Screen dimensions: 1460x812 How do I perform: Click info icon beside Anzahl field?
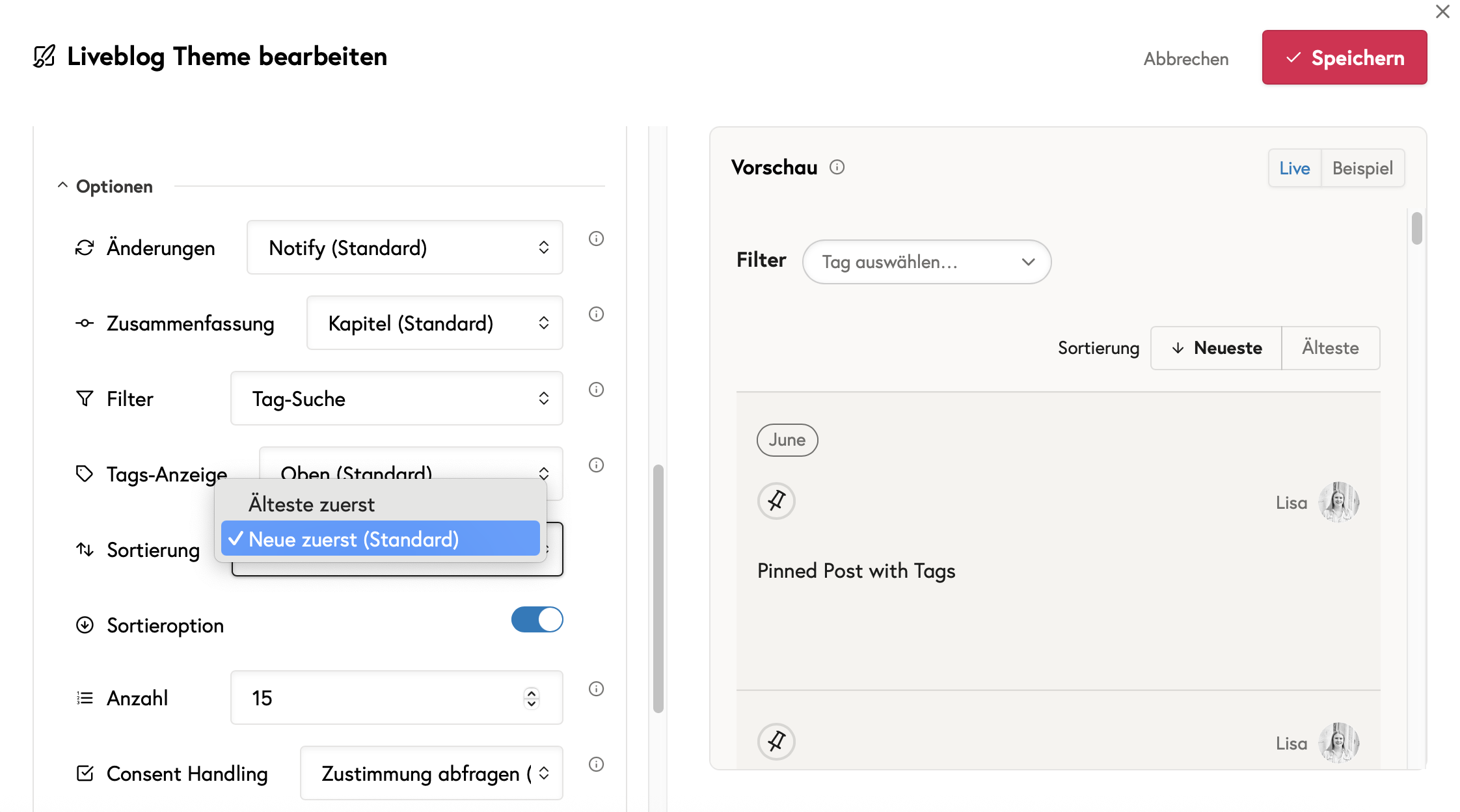(596, 689)
